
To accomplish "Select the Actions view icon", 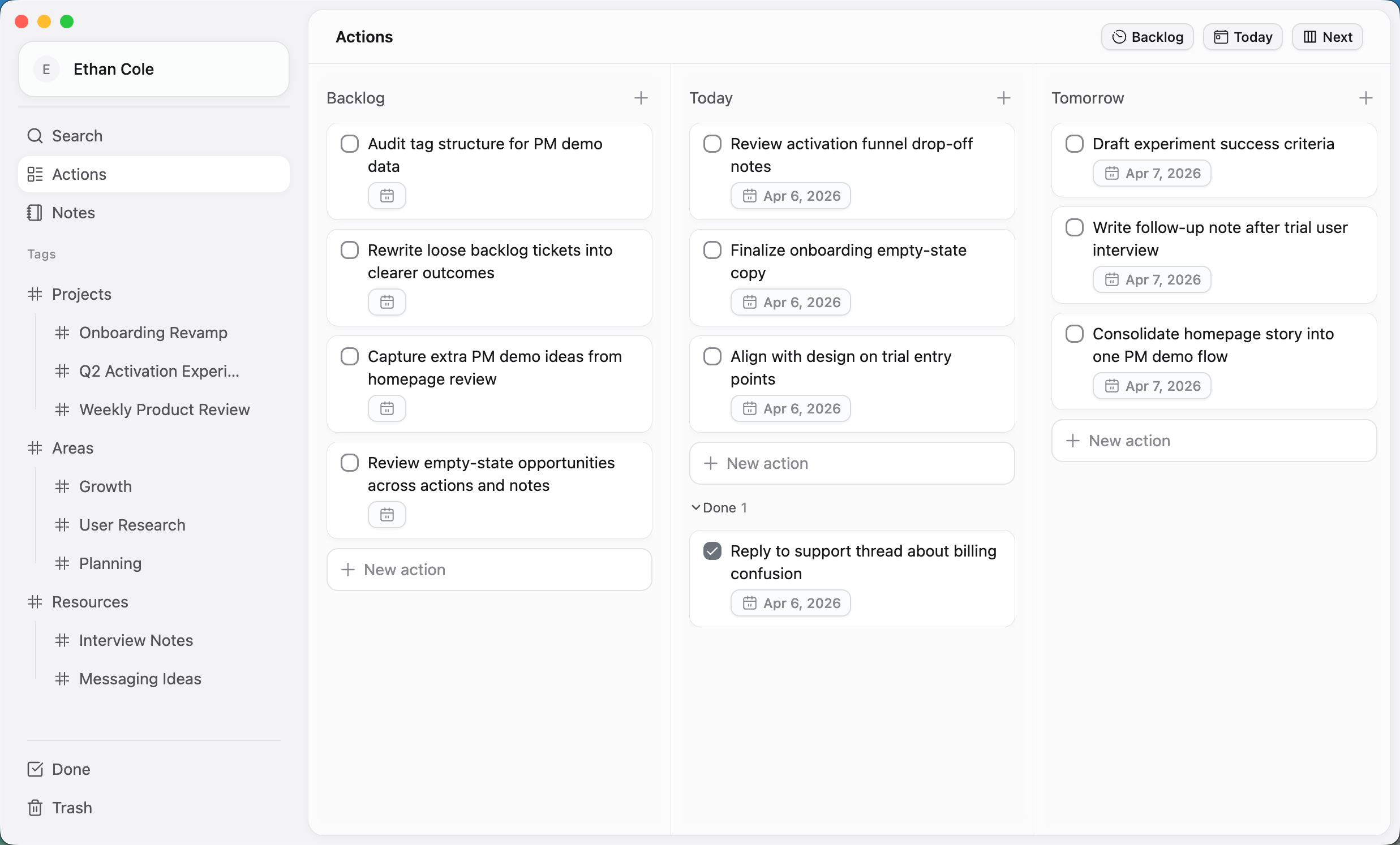I will pyautogui.click(x=35, y=174).
